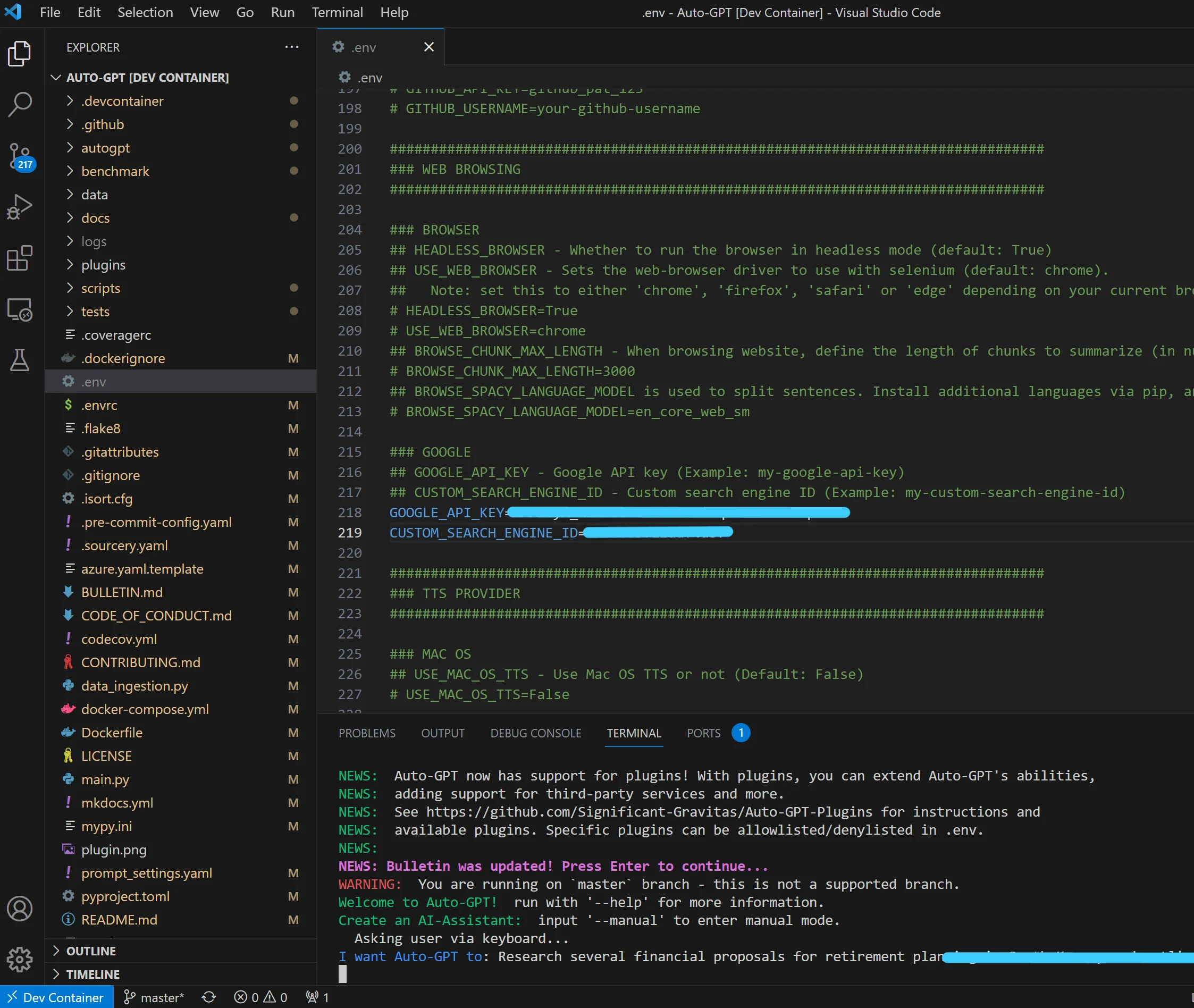Open the Terminal menu
Screen dimensions: 1194x1008
pyautogui.click(x=337, y=12)
